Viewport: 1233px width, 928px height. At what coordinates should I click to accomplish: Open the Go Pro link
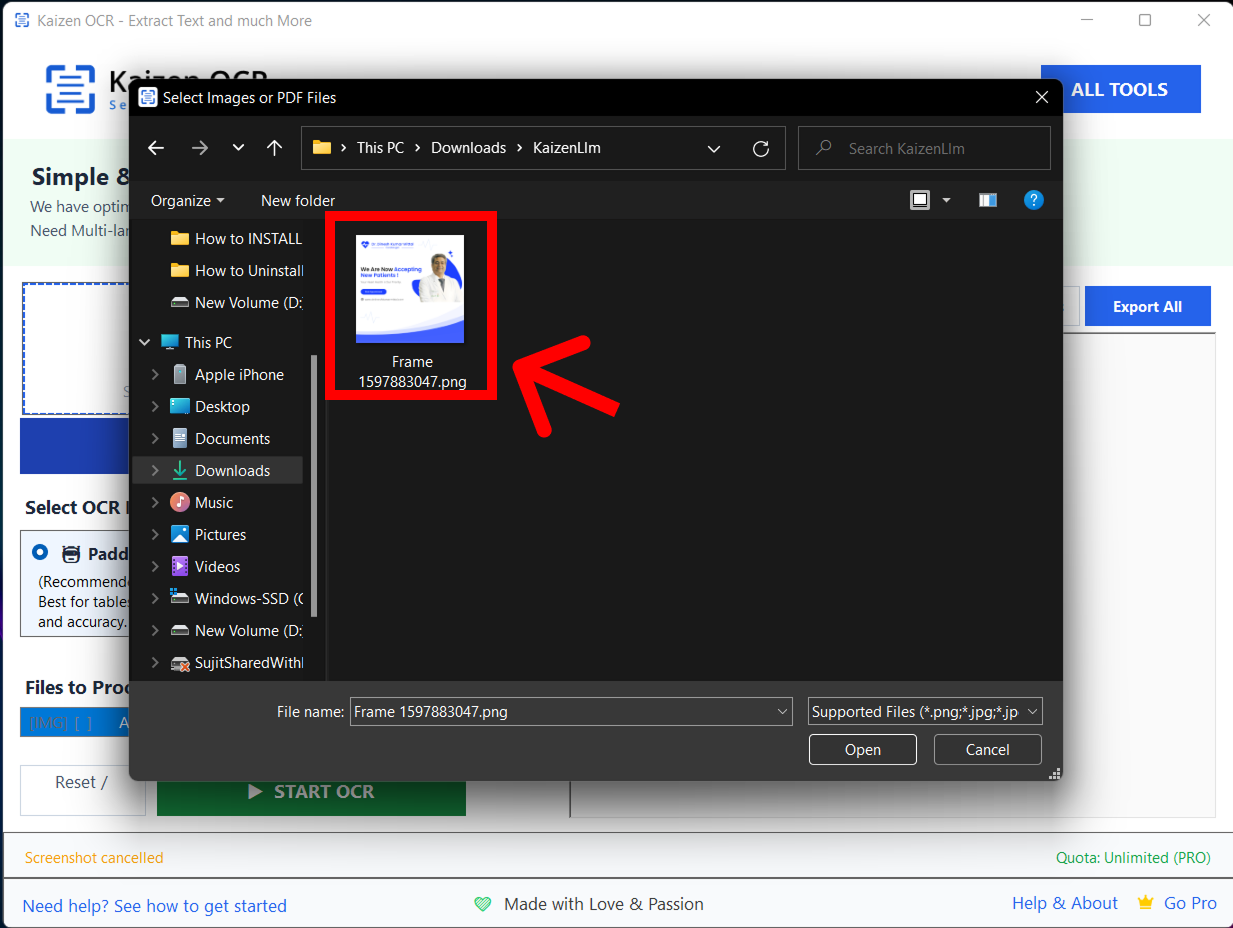(1189, 903)
